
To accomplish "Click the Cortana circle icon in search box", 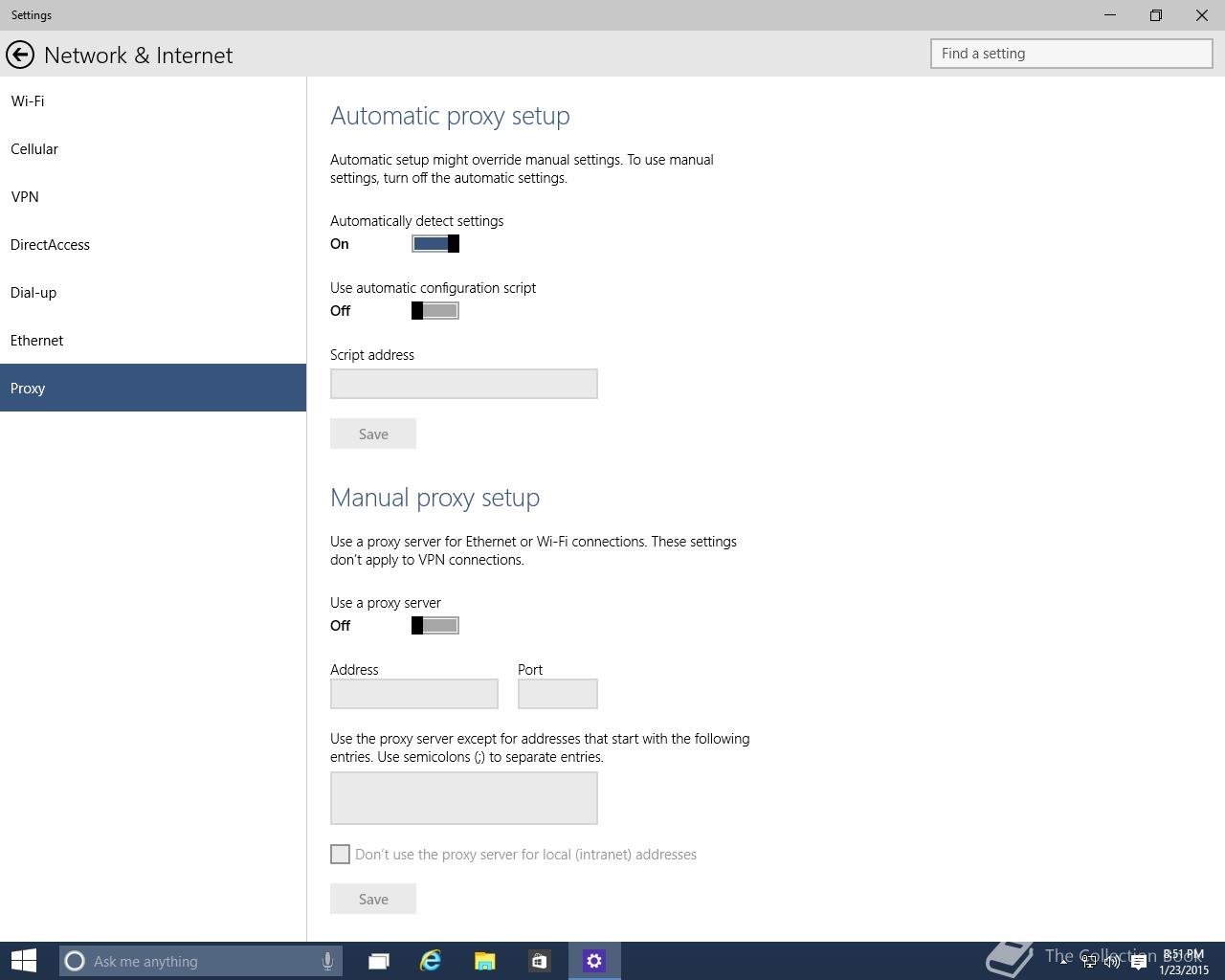I will click(x=75, y=961).
